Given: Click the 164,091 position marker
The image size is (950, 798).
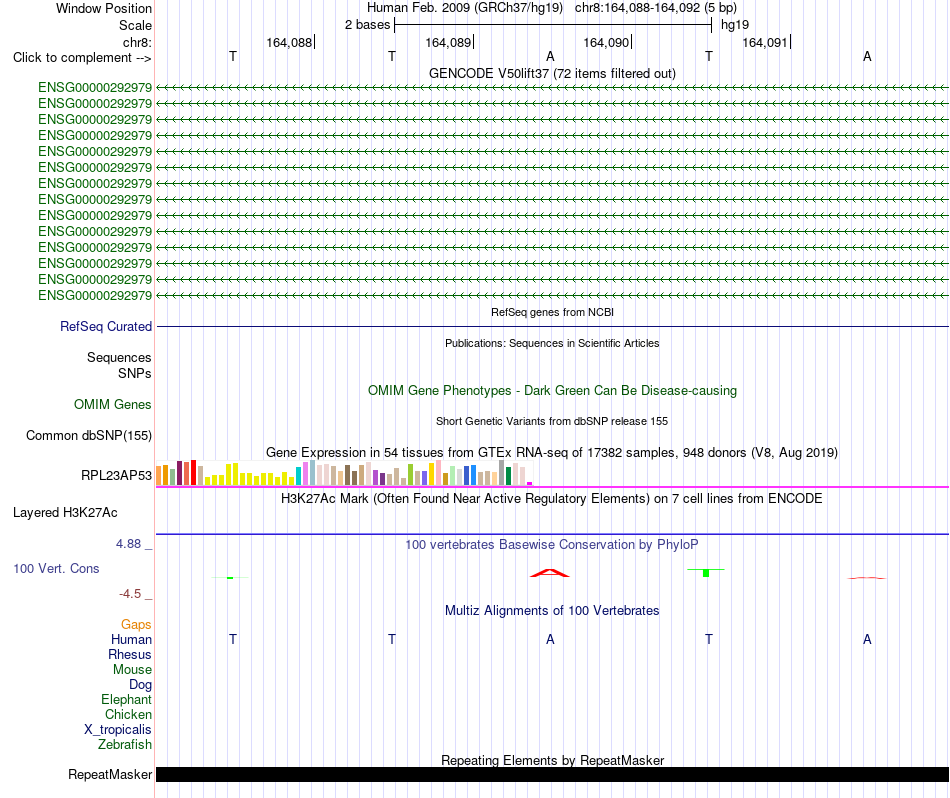Looking at the screenshot, I should 765,42.
